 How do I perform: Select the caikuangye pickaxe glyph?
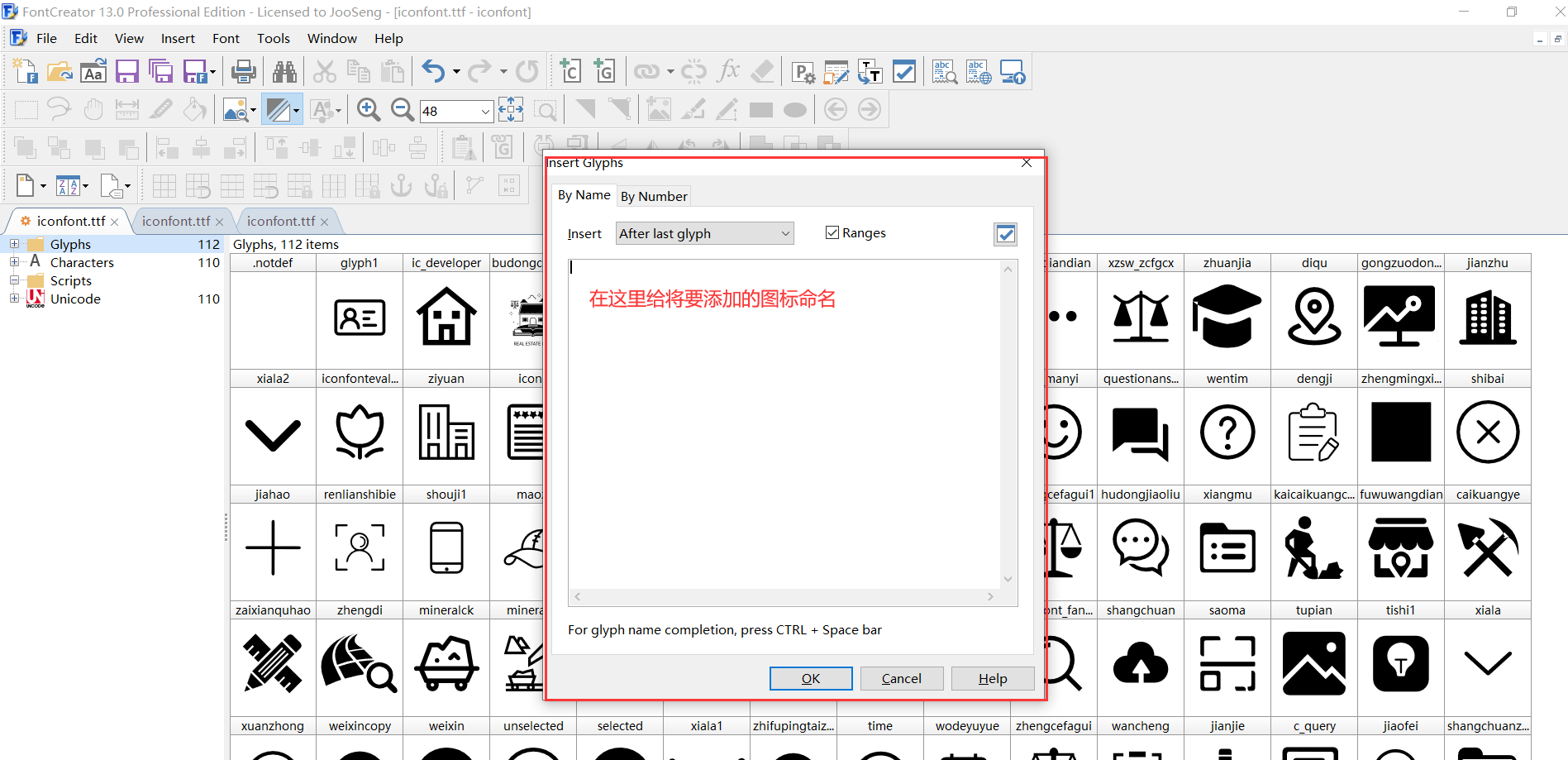pyautogui.click(x=1488, y=547)
